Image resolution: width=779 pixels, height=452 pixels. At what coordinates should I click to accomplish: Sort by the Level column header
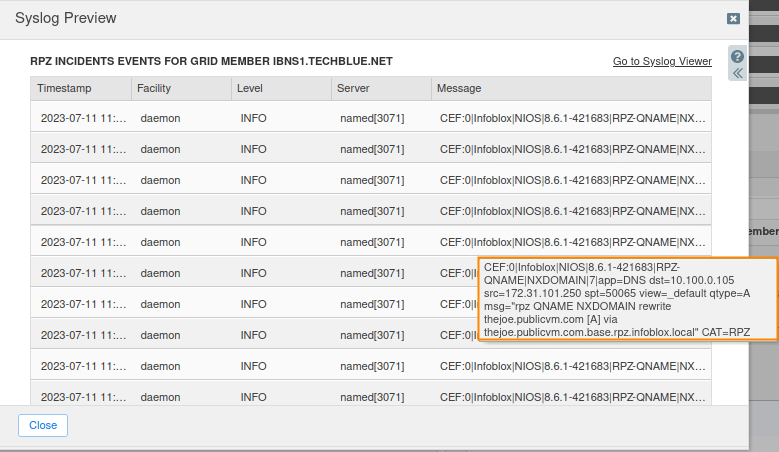(281, 88)
